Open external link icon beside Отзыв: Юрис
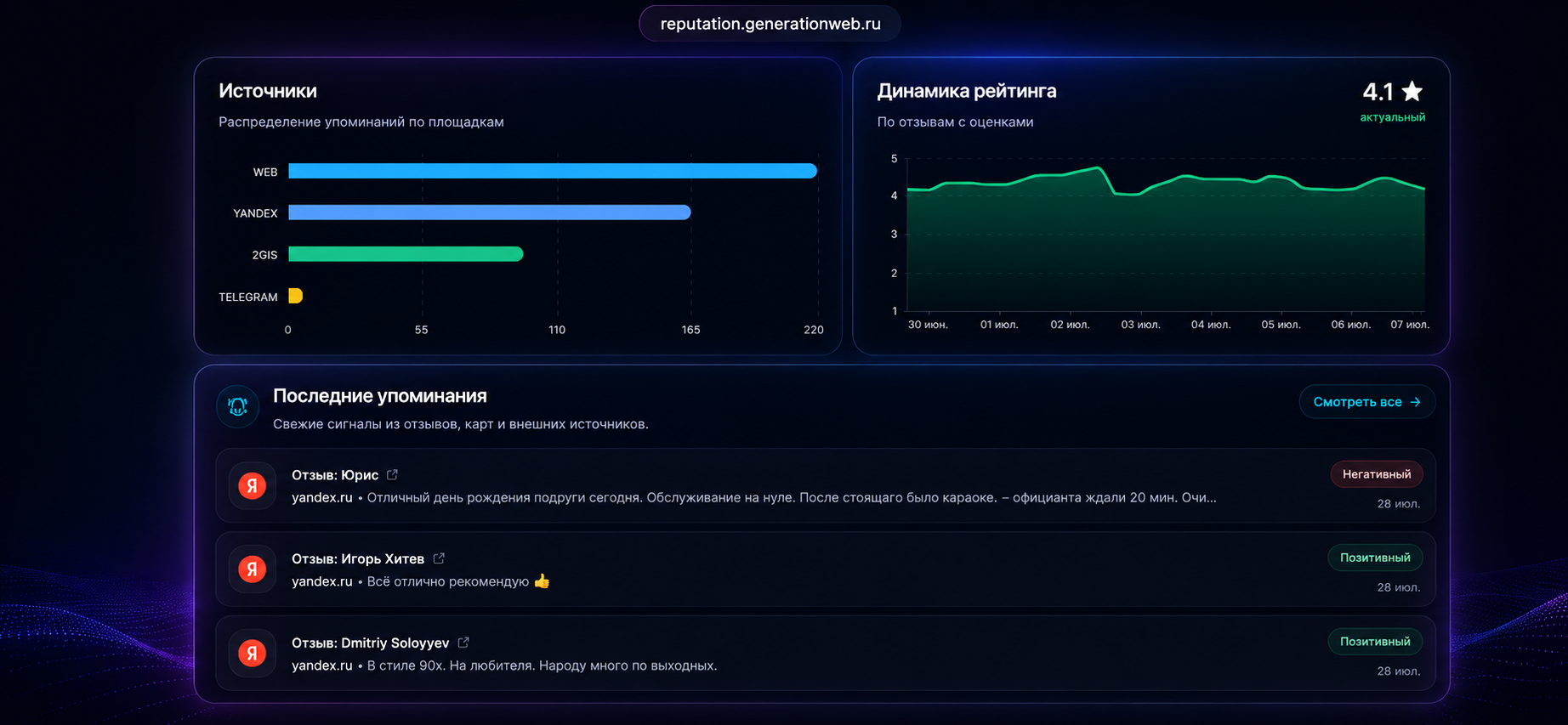Screen dimensions: 1568x725 [x=392, y=474]
